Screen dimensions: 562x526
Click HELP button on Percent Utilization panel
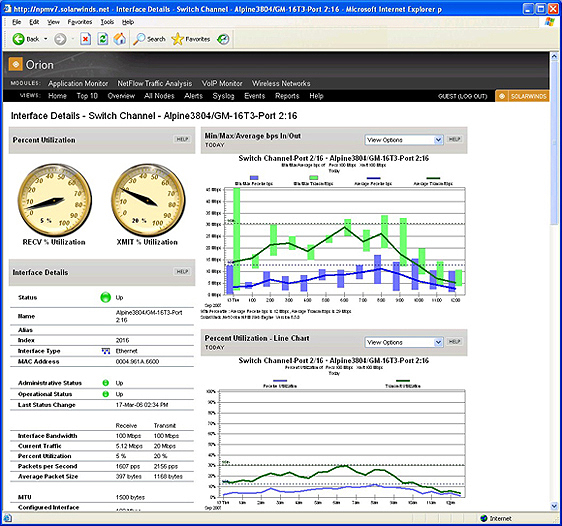point(182,139)
